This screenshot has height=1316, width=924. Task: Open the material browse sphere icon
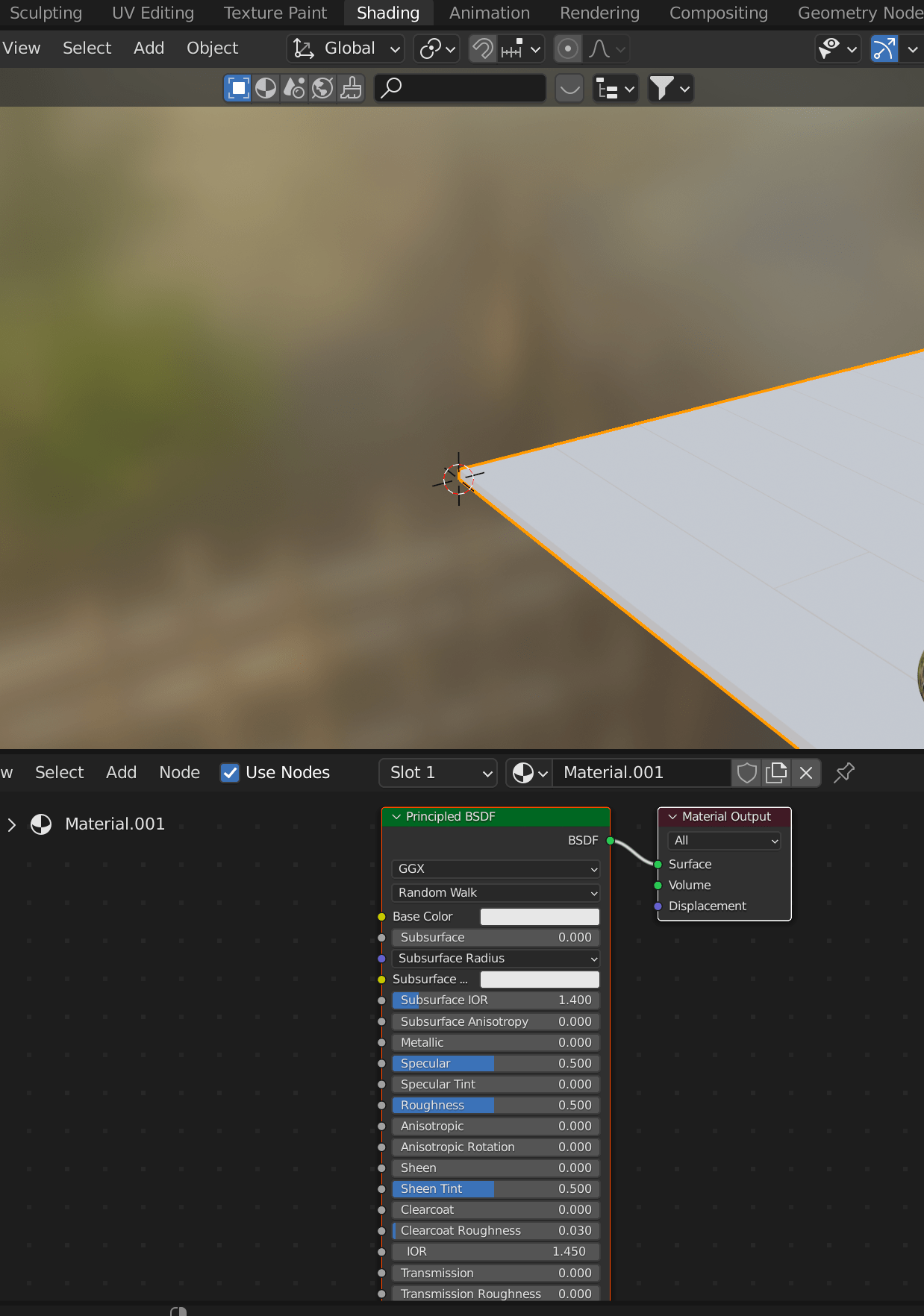tap(530, 773)
